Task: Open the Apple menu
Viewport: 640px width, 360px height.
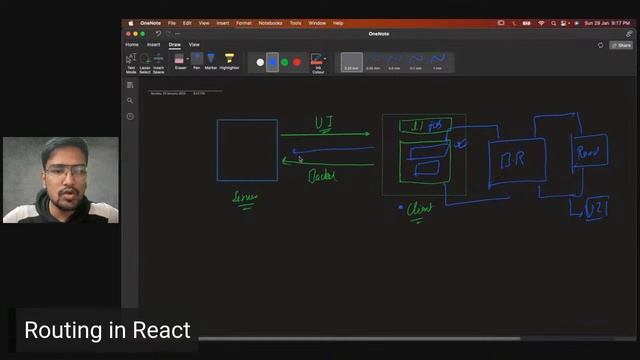Action: click(131, 23)
